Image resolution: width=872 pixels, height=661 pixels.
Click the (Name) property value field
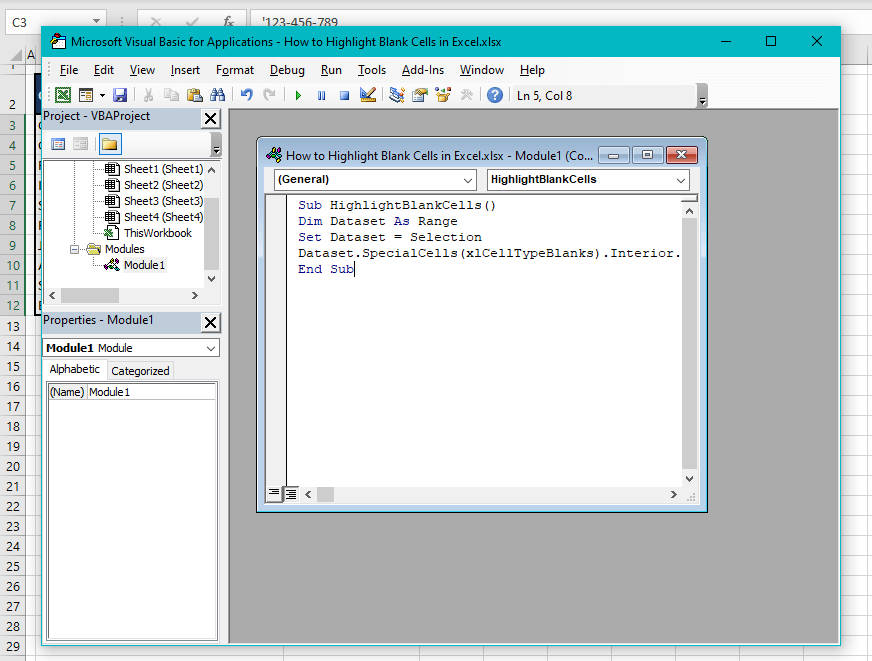click(151, 393)
